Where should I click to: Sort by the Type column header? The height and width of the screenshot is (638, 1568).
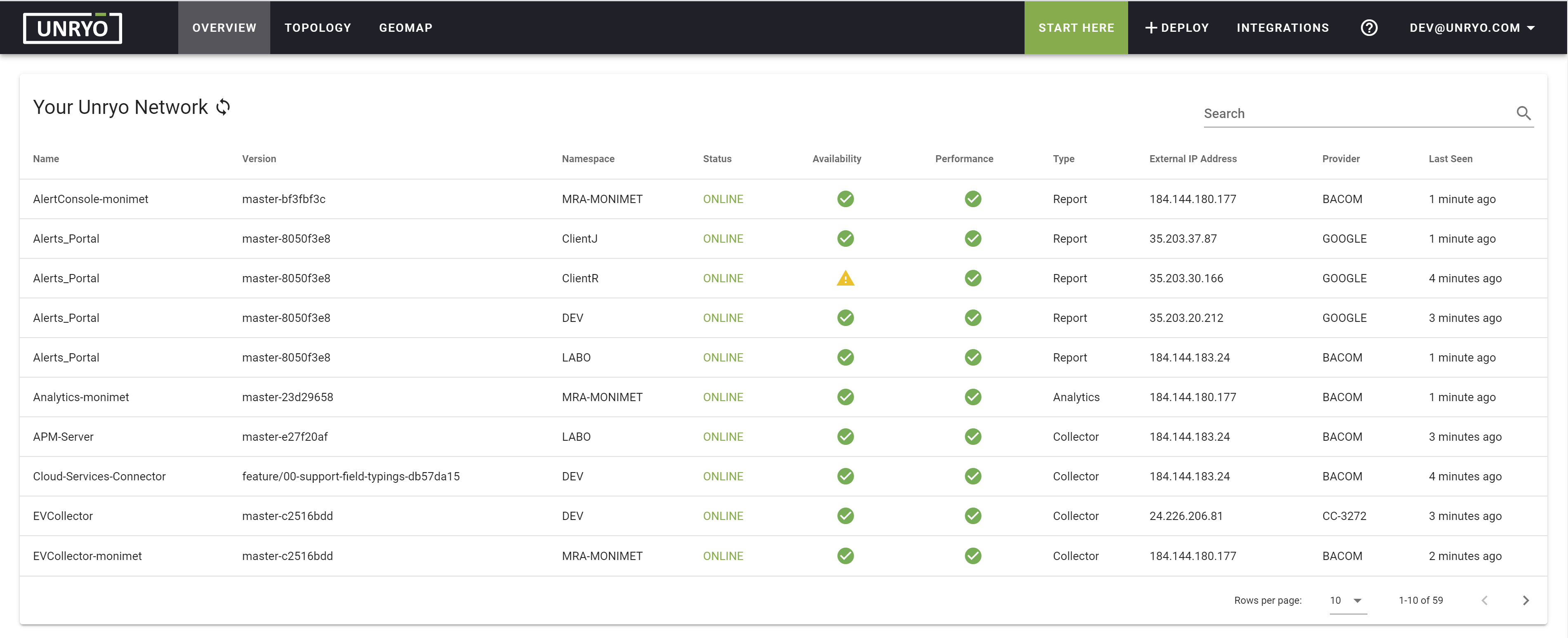pos(1063,159)
